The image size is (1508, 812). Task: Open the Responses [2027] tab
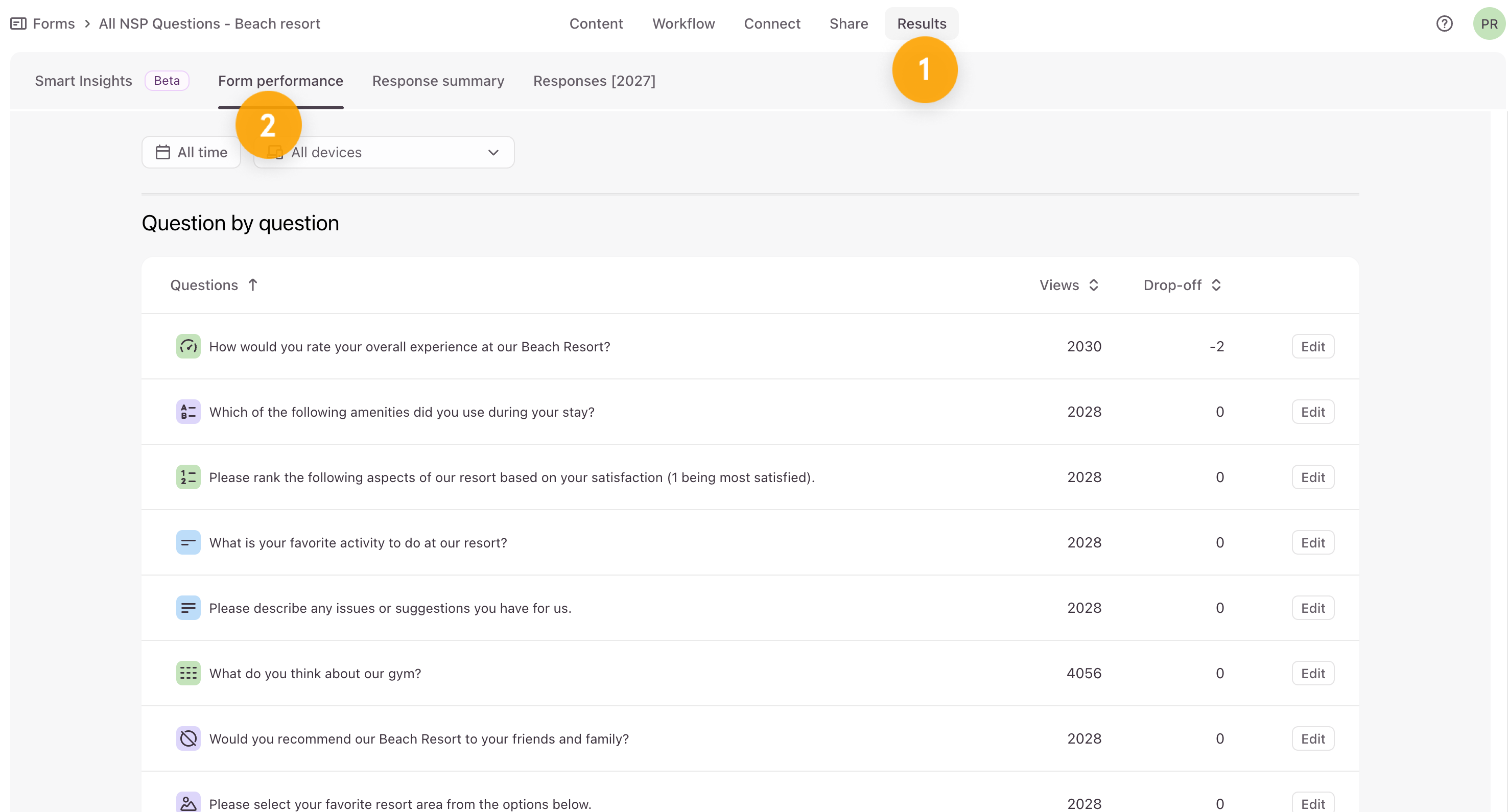594,81
